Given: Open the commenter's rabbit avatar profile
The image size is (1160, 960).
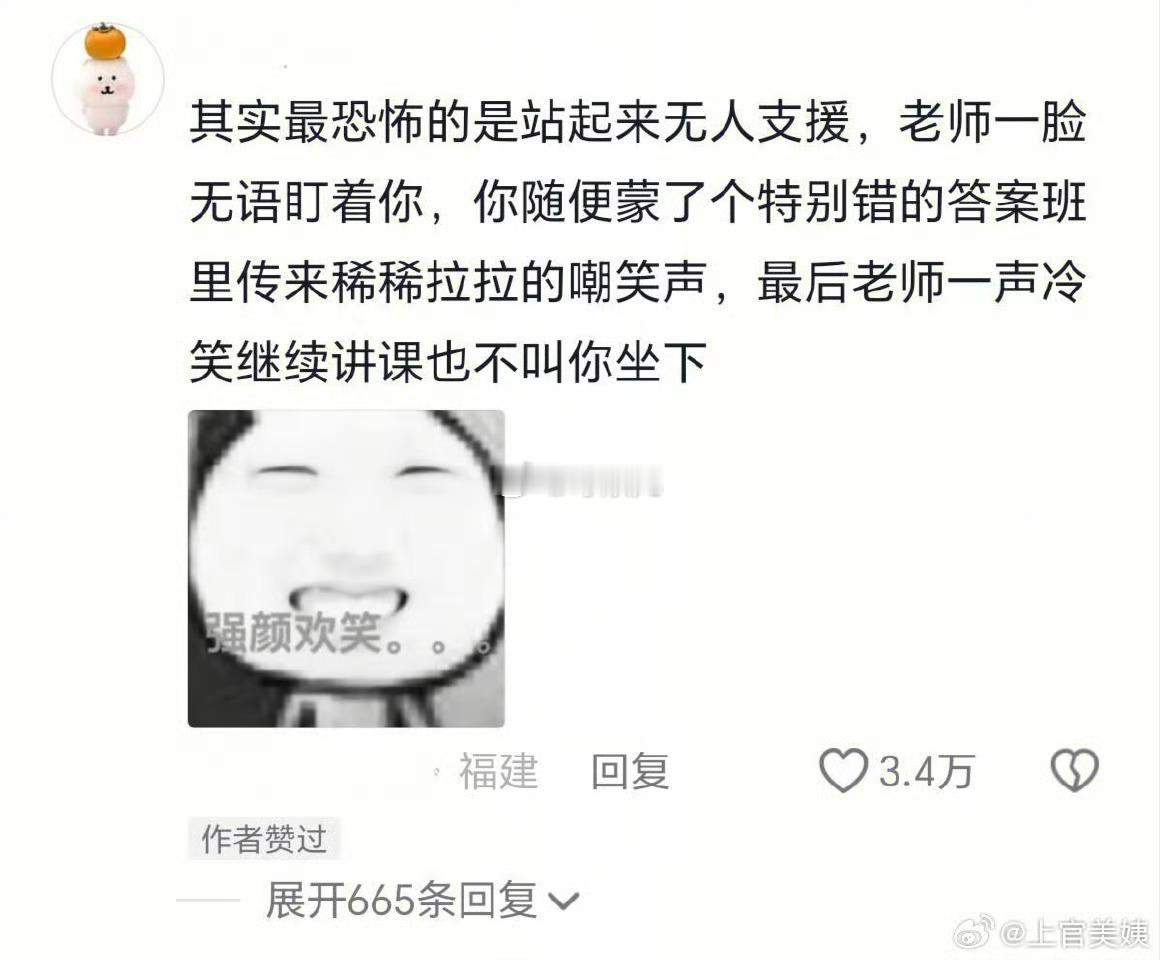Looking at the screenshot, I should 107,79.
